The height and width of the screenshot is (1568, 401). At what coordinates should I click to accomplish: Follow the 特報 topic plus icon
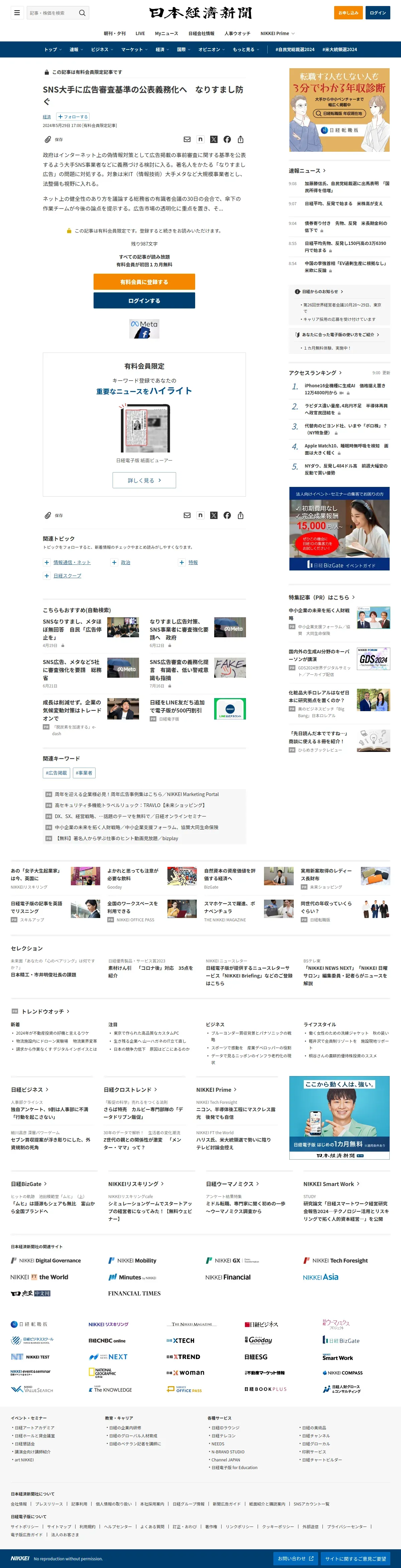(181, 562)
